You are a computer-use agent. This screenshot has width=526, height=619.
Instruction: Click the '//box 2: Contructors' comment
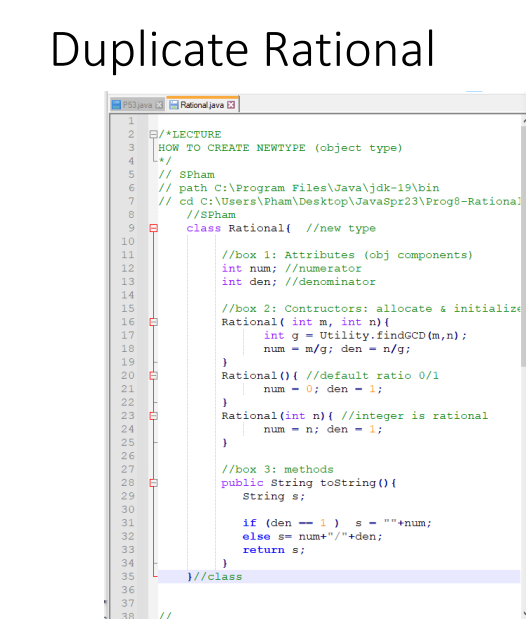pos(295,309)
